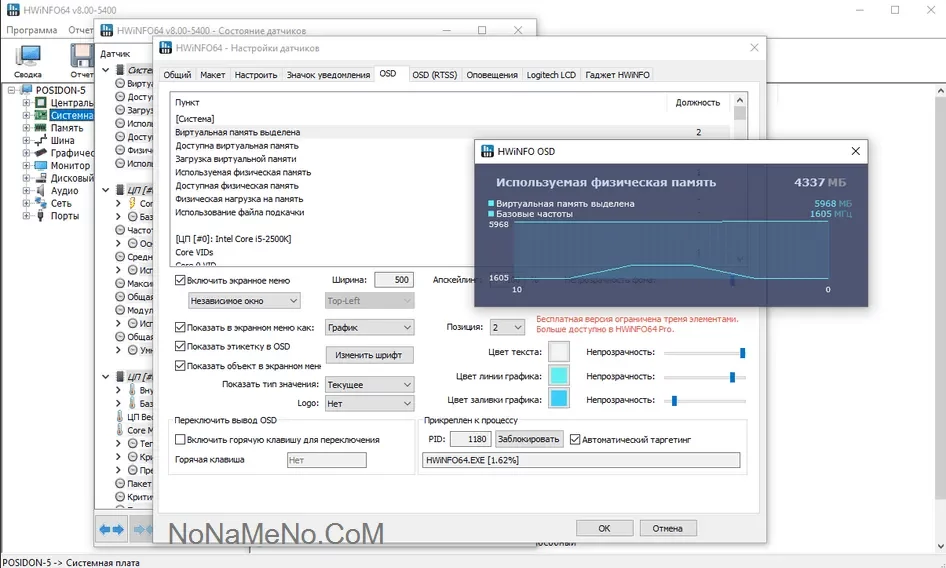
Task: Click the Аудио speaker icon in tree
Action: 41,191
